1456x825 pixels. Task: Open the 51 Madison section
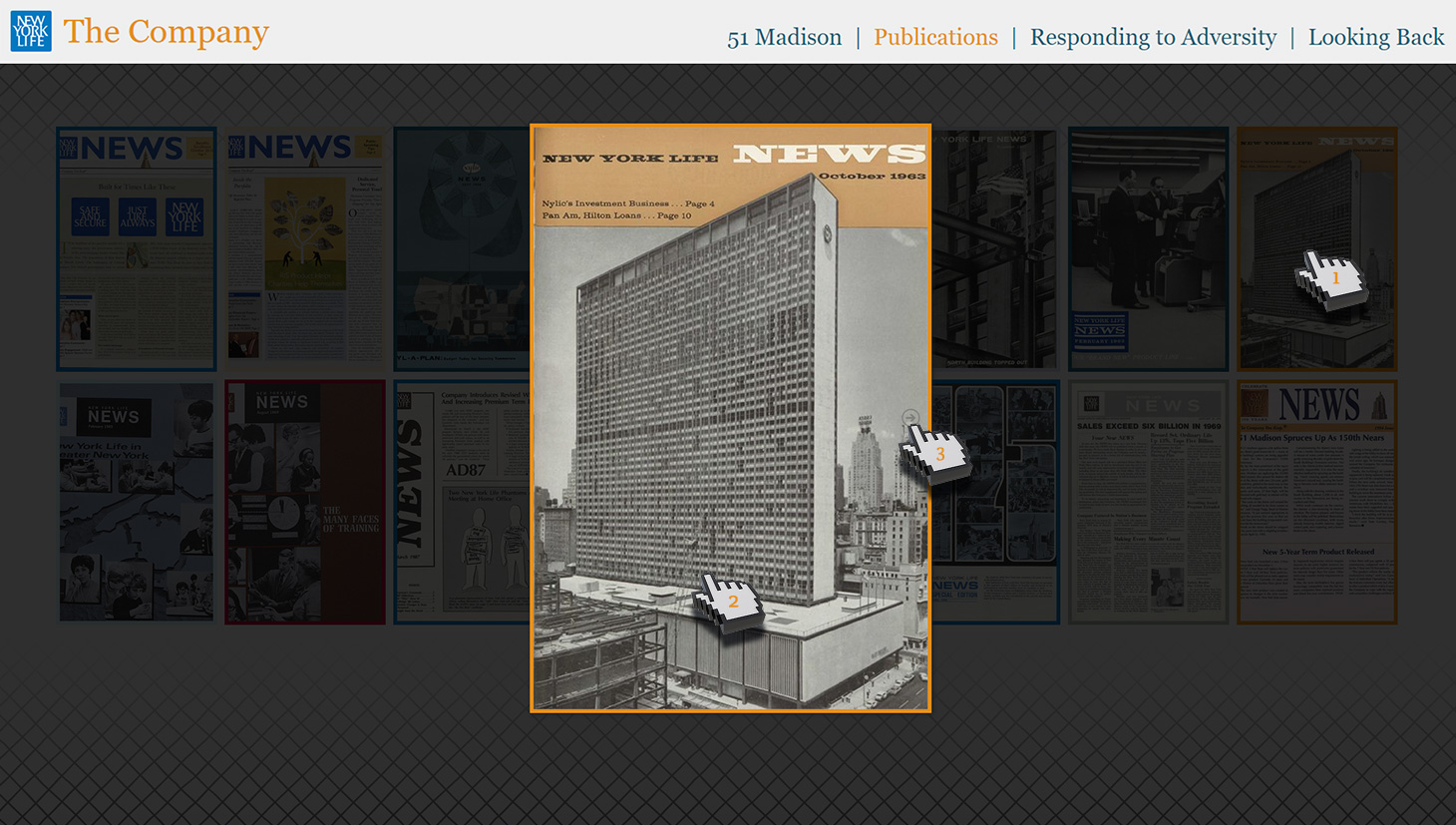pos(784,37)
